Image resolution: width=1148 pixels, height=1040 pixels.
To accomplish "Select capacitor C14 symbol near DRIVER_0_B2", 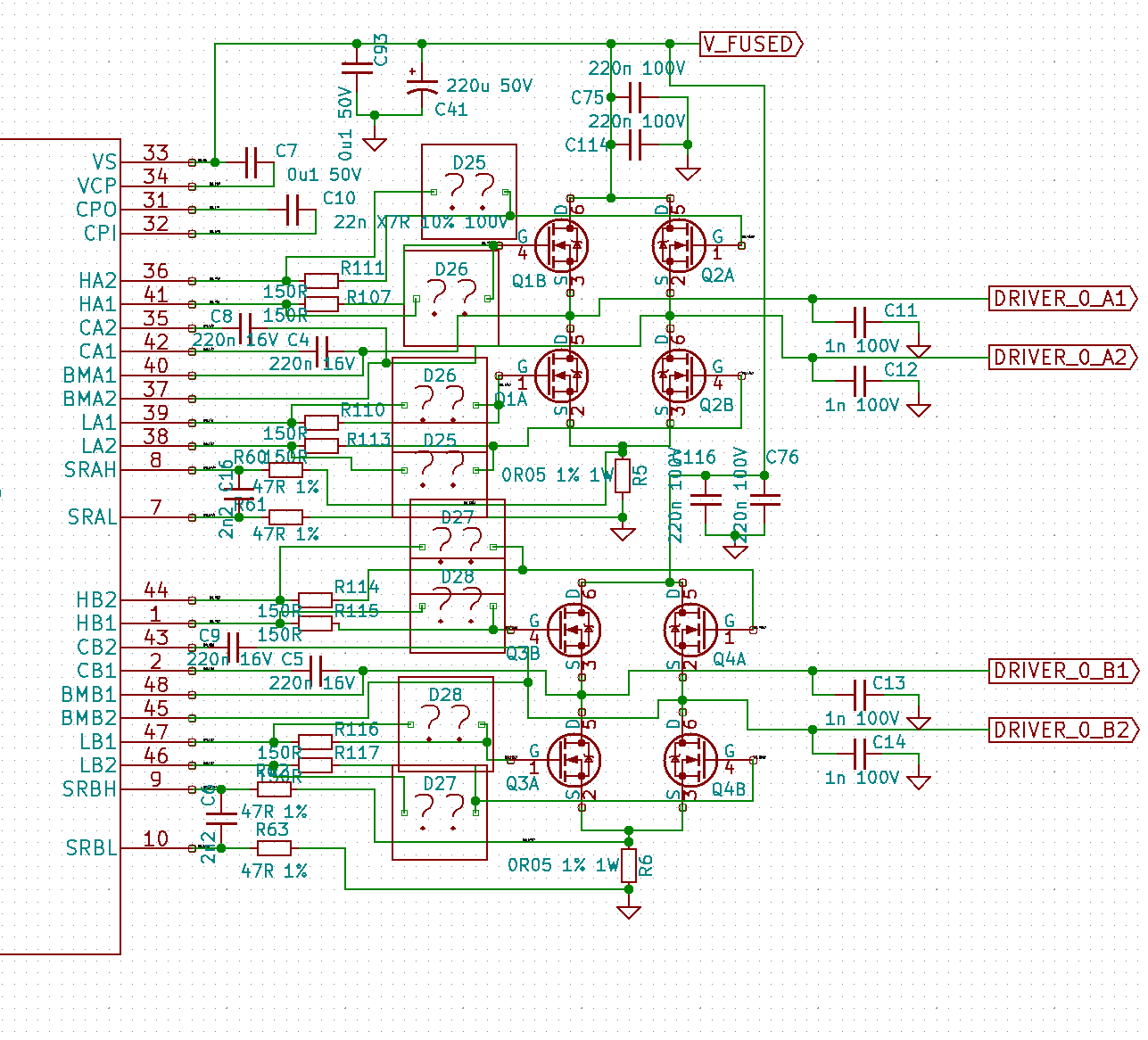I will [861, 753].
